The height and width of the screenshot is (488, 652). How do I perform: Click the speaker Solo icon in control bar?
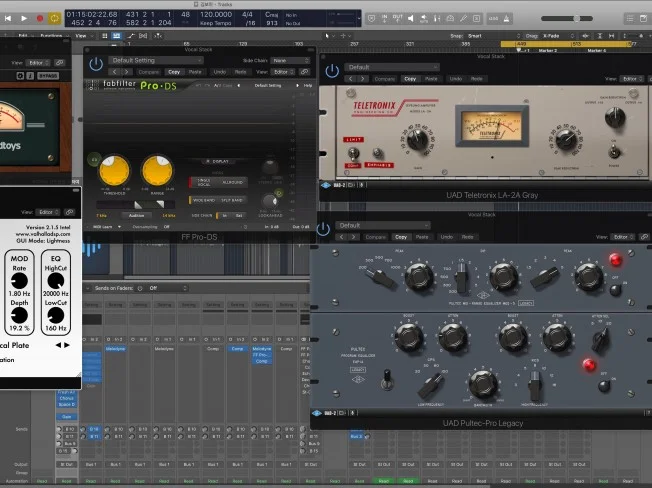point(410,18)
